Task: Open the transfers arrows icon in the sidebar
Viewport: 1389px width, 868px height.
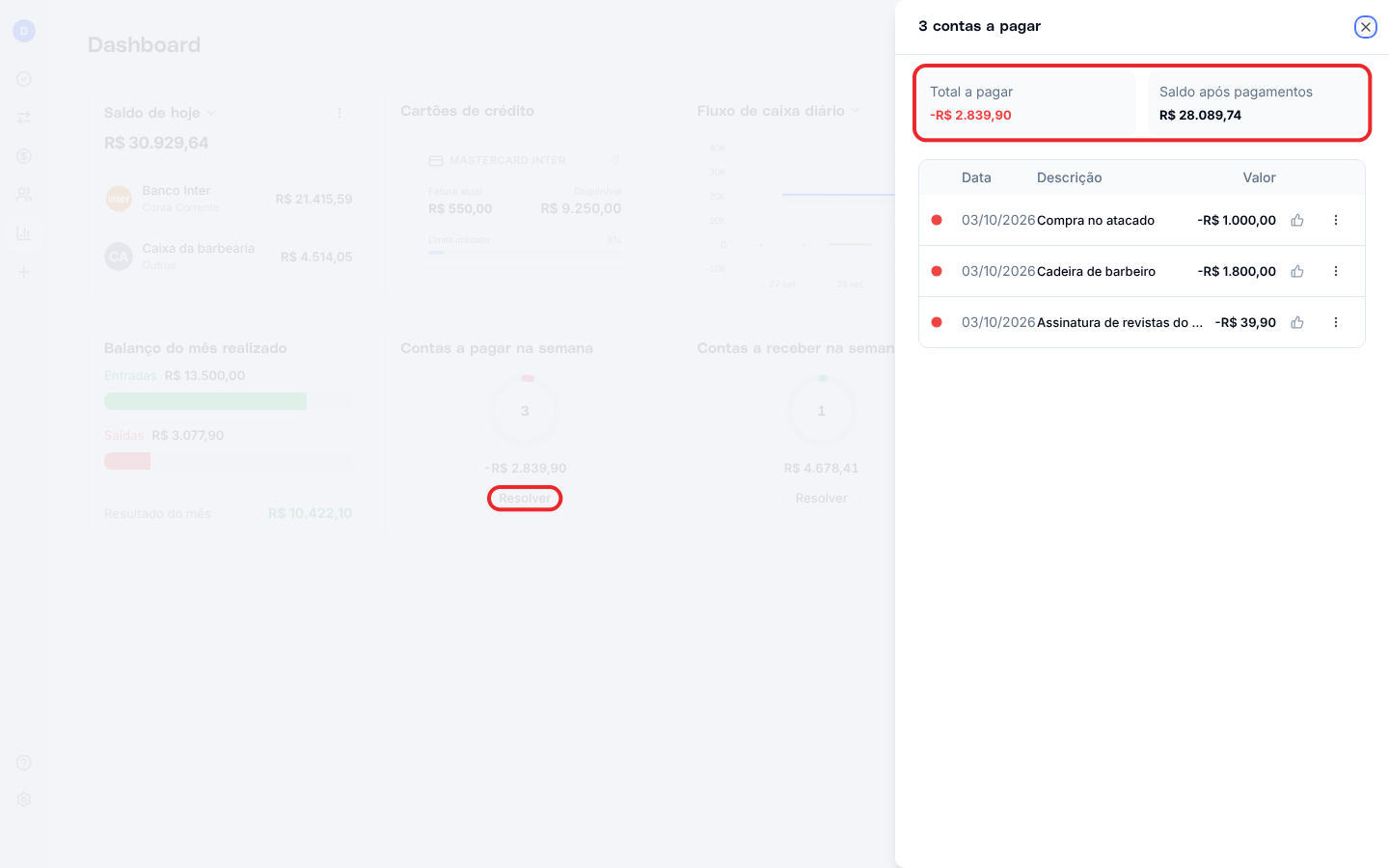Action: click(24, 118)
